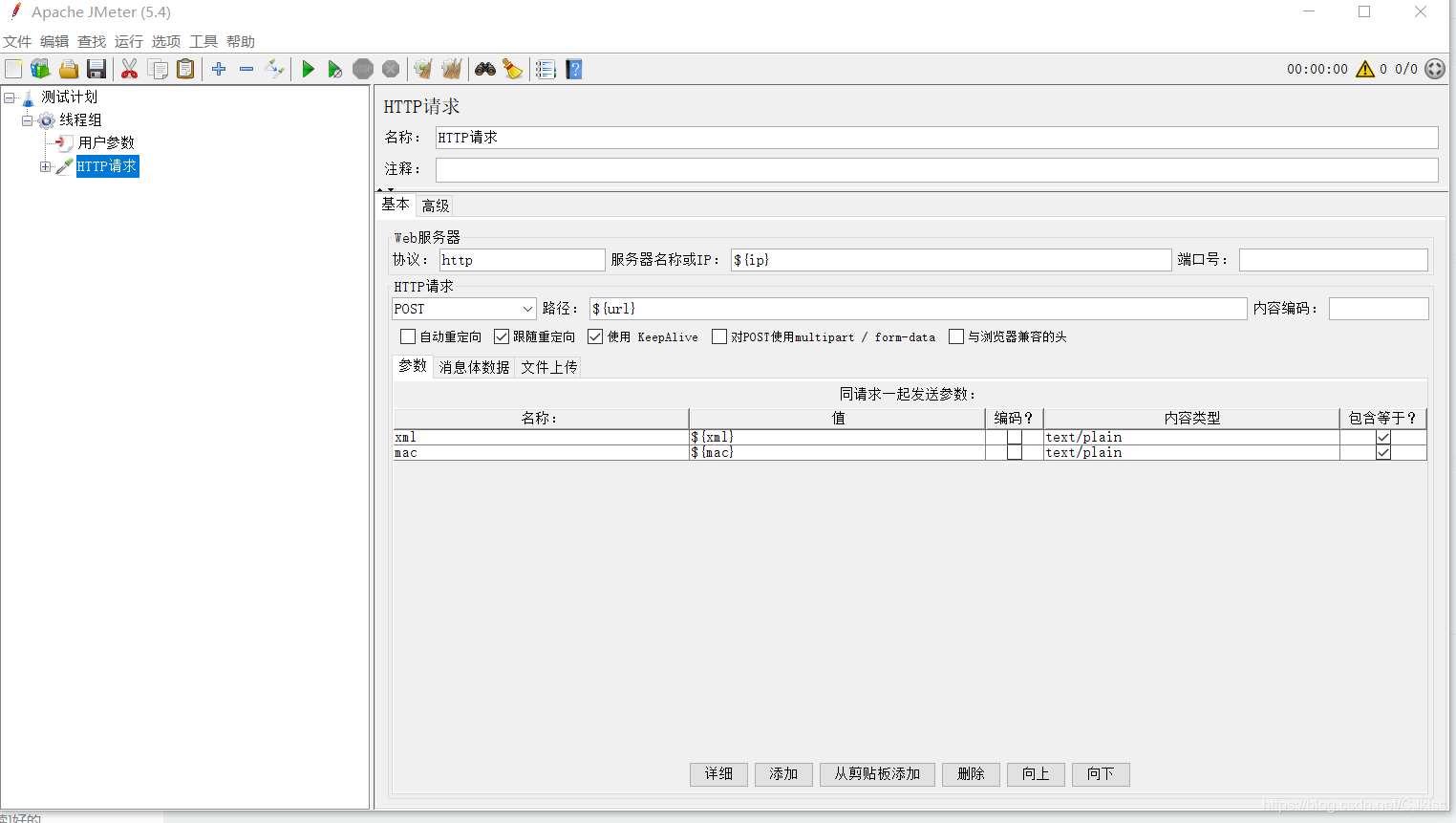The width and height of the screenshot is (1456, 823).
Task: Toggle 自动重定向 checkbox
Action: (x=408, y=336)
